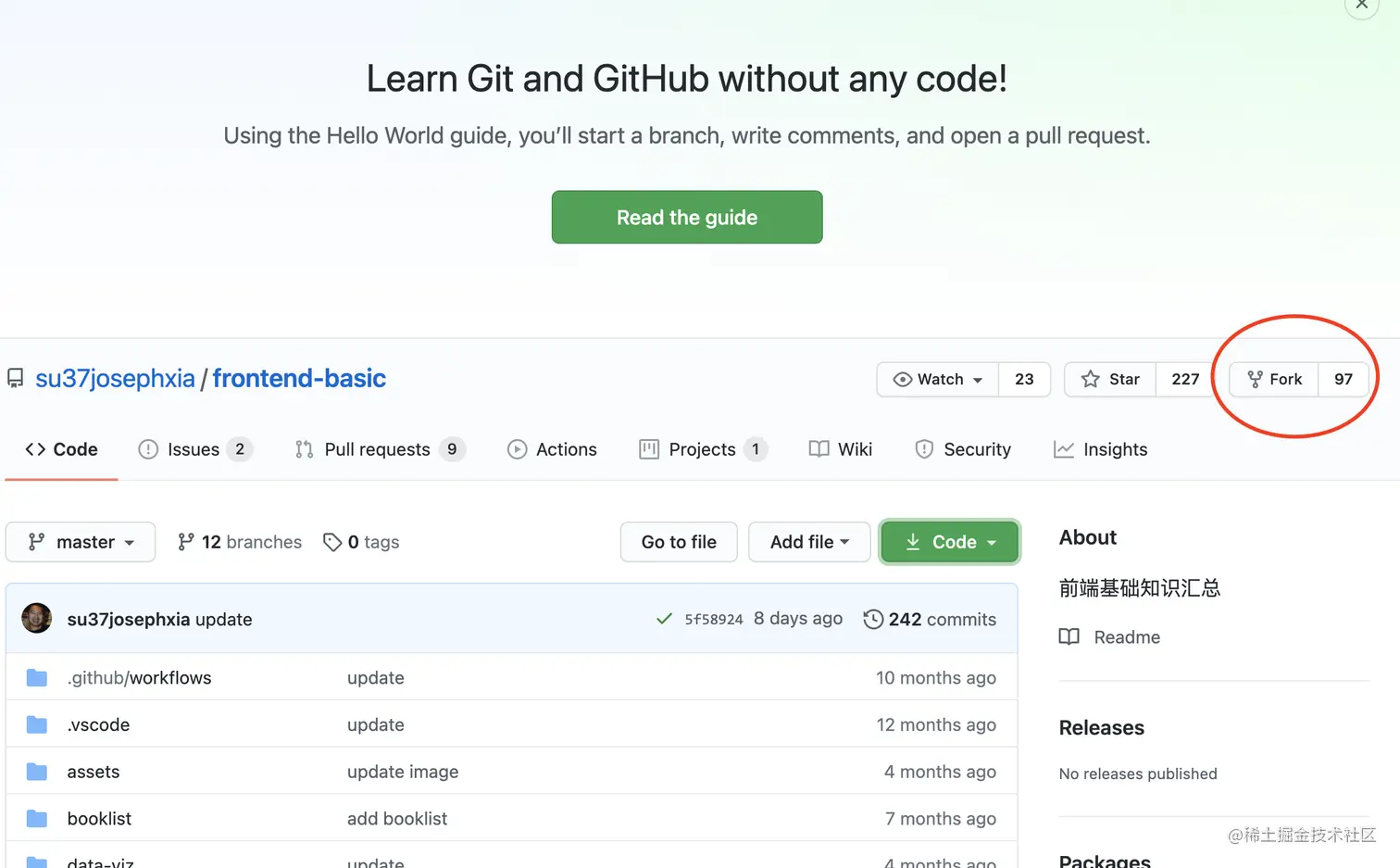Click the Read the guide button
This screenshot has width=1400, height=868.
tap(687, 218)
